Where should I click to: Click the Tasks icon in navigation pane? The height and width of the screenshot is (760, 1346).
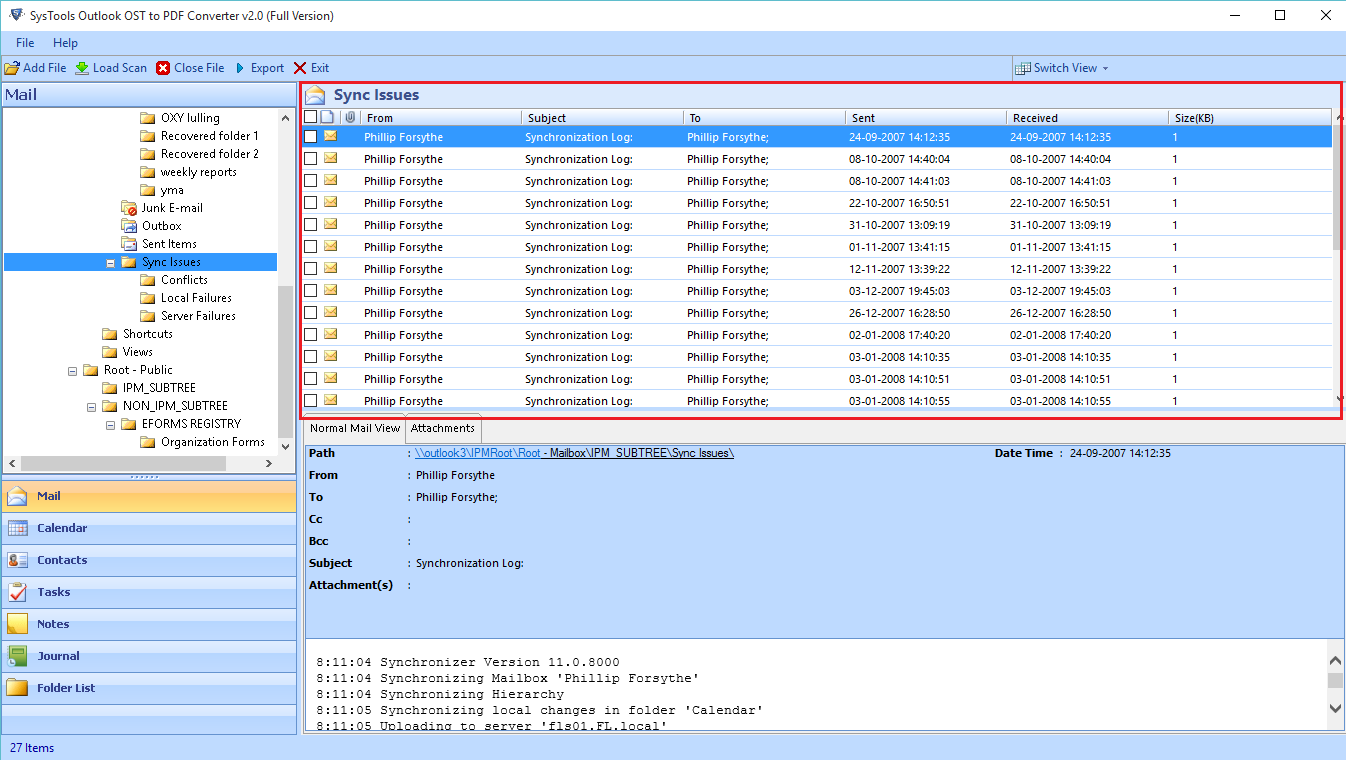[18, 593]
